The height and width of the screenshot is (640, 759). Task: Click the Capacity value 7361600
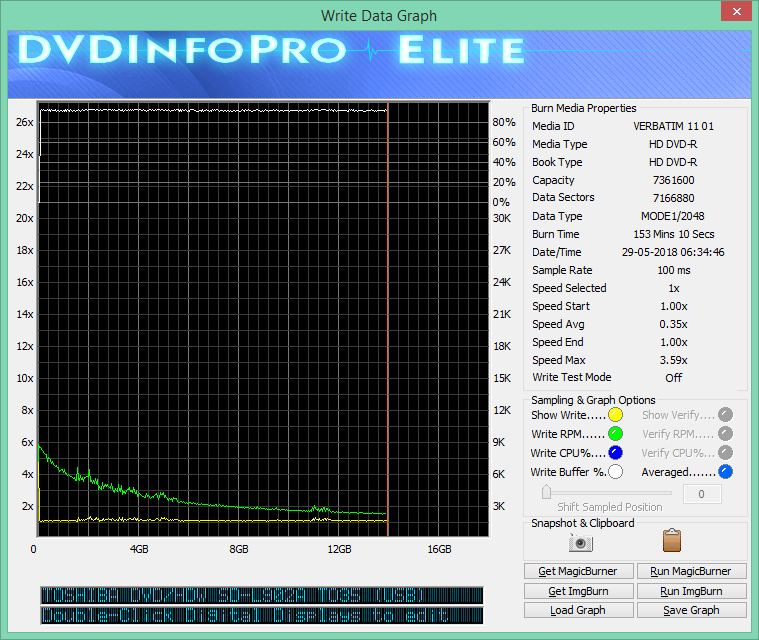click(x=673, y=180)
